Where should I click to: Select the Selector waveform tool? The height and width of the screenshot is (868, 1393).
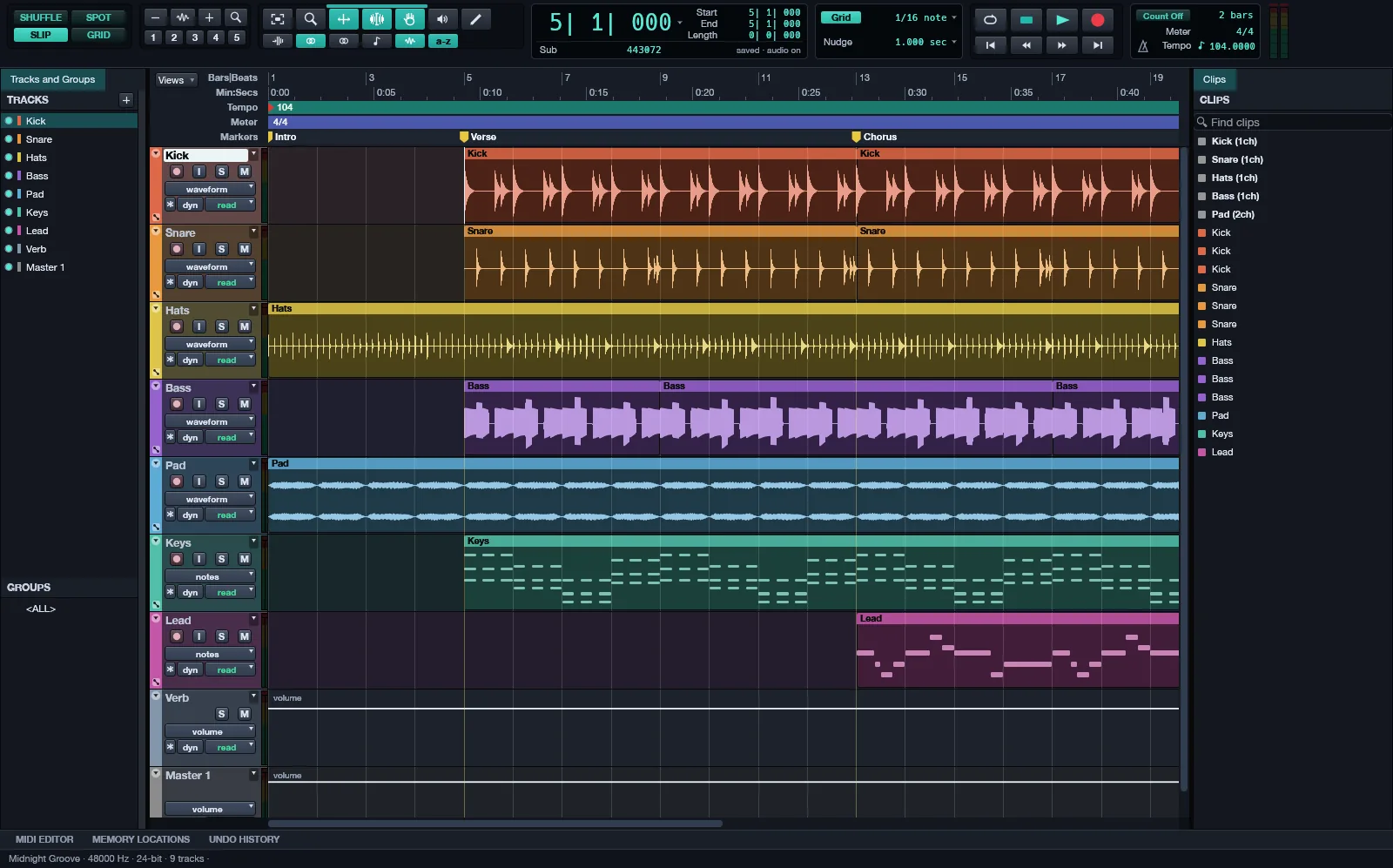point(376,19)
